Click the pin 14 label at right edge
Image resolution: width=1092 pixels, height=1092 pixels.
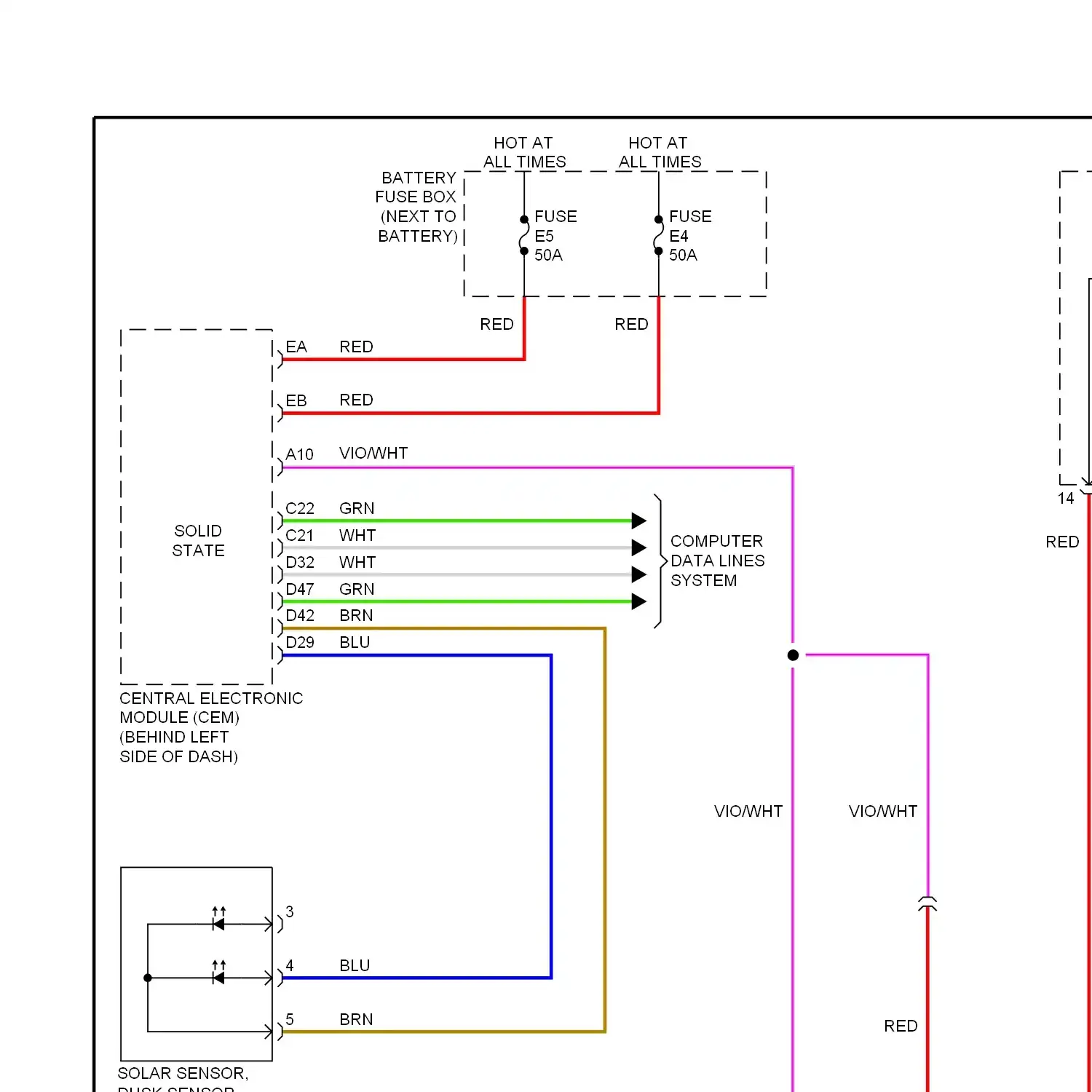(x=1066, y=499)
